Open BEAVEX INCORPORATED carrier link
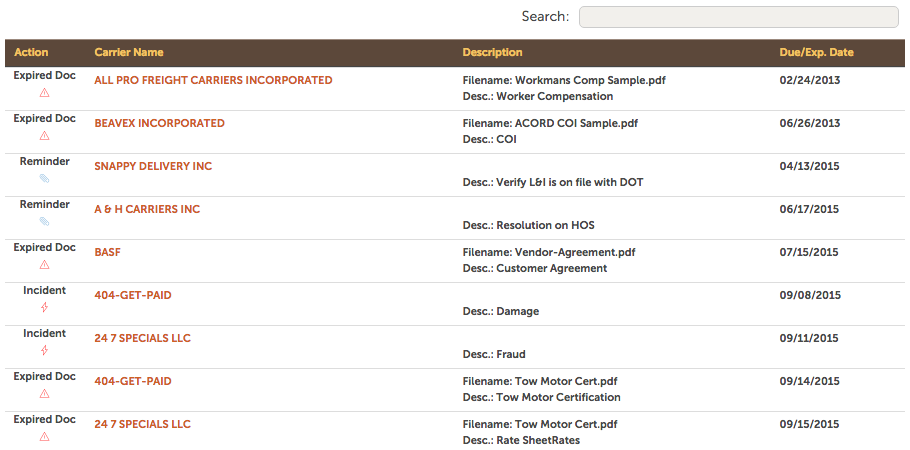The width and height of the screenshot is (910, 450). pyautogui.click(x=160, y=123)
